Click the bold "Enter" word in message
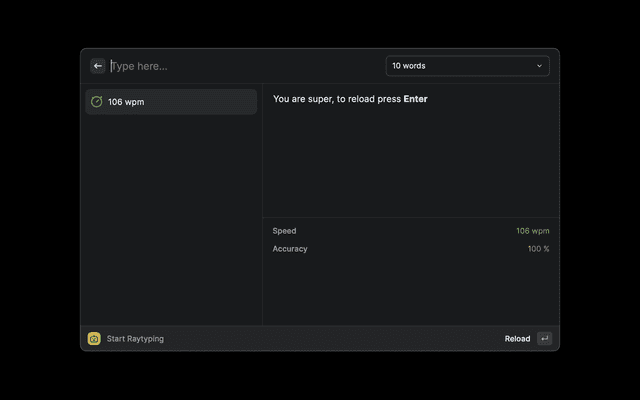640x400 pixels. pyautogui.click(x=415, y=99)
